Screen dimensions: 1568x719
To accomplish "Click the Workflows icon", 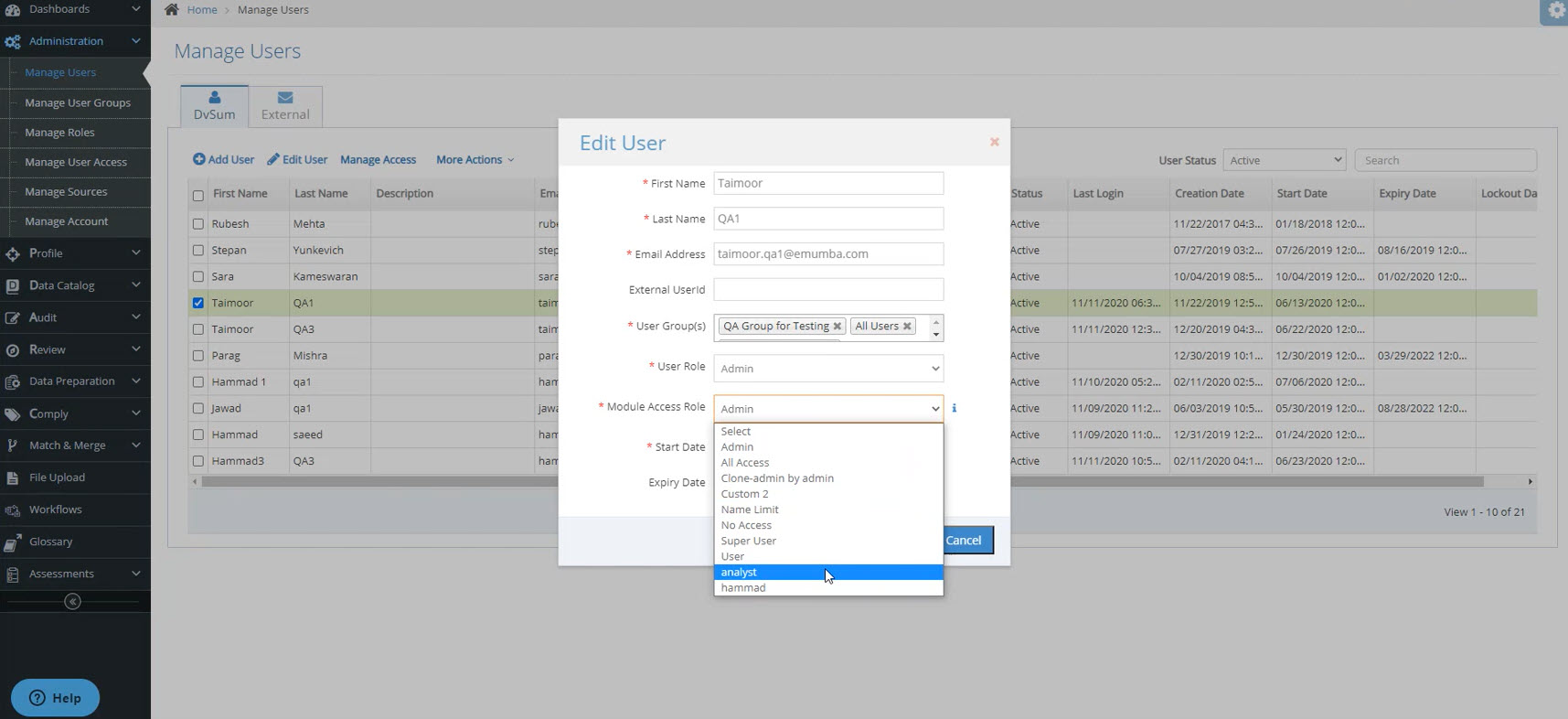I will [13, 510].
